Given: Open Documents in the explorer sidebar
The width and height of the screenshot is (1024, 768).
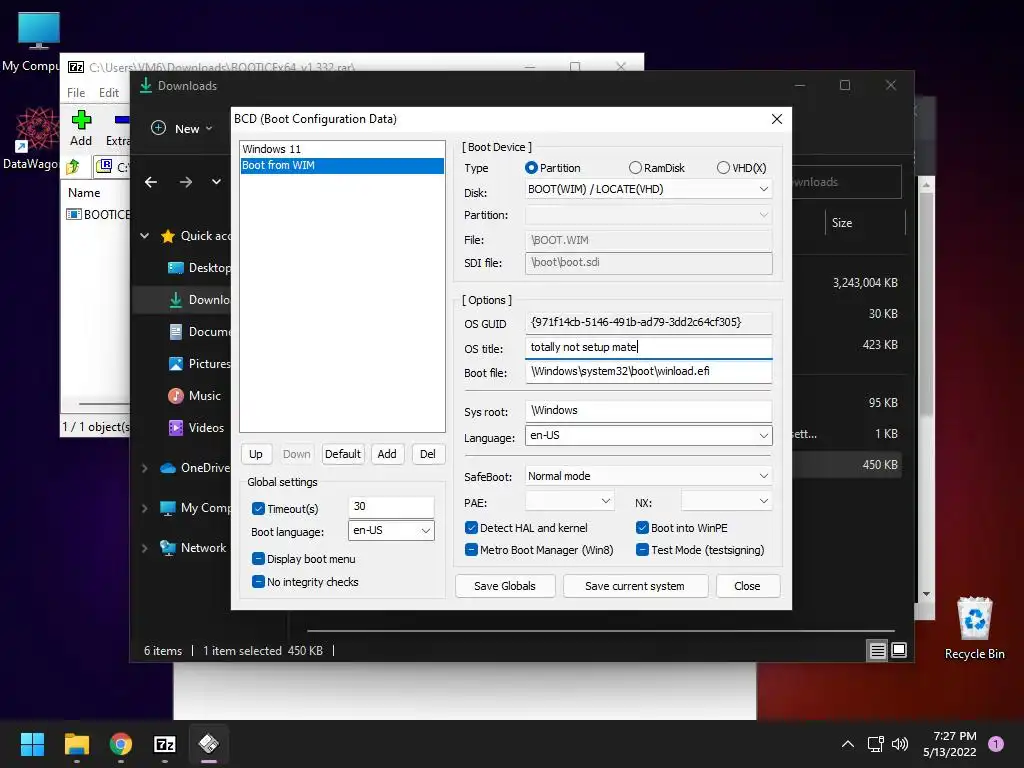Looking at the screenshot, I should click(x=199, y=332).
